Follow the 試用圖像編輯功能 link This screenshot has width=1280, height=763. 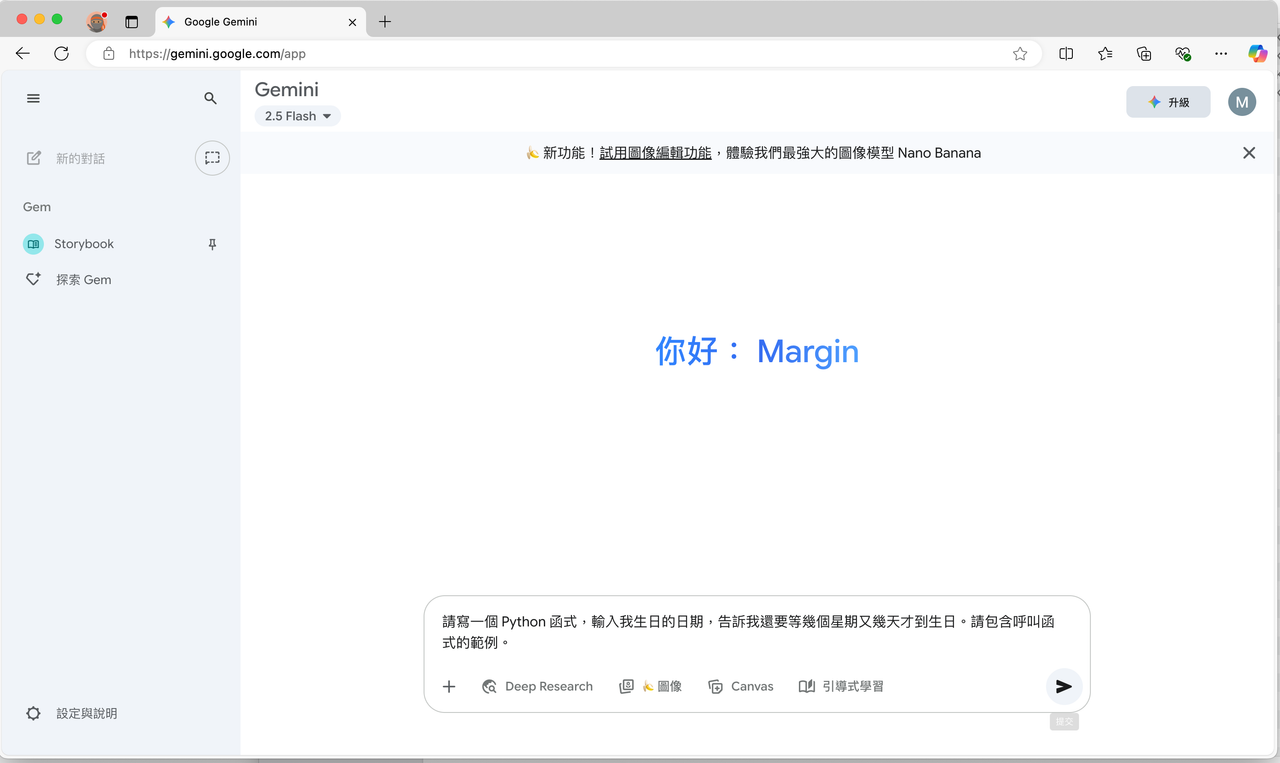[x=655, y=153]
